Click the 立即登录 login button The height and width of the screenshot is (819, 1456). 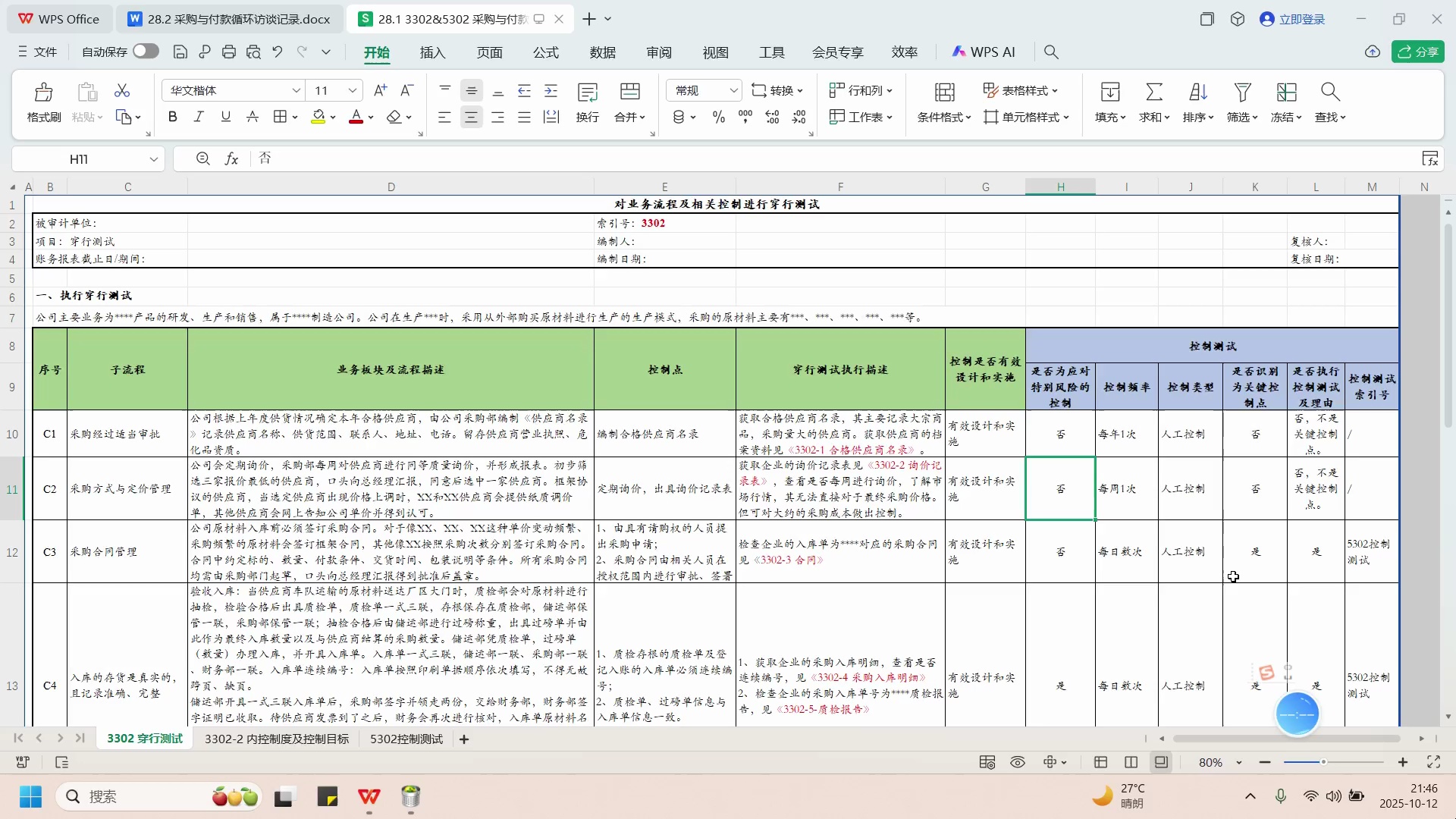click(x=1292, y=19)
